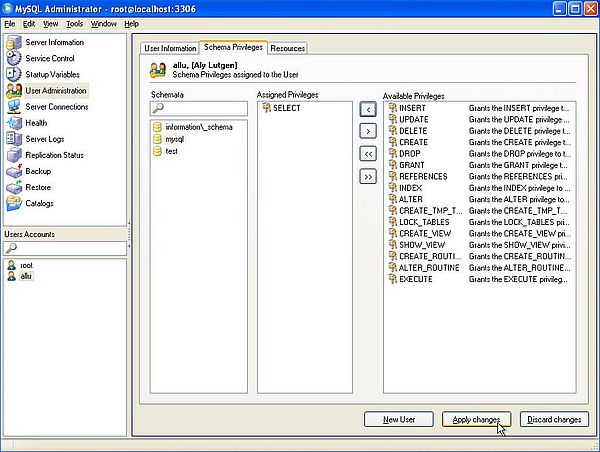Screen dimensions: 600x452
Task: Click CREATE privilege key icon
Action: coord(393,142)
